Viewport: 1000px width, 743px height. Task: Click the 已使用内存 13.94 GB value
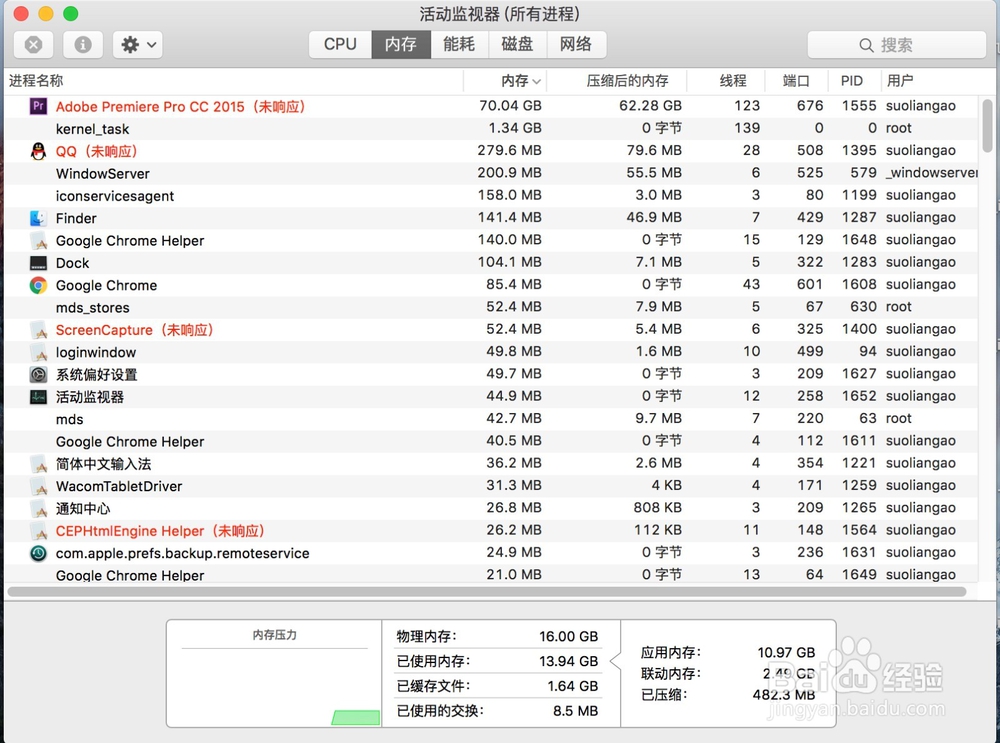point(568,661)
